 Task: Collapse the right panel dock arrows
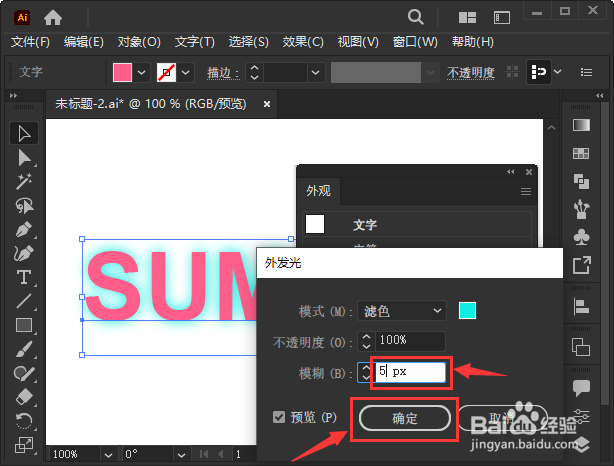(600, 96)
